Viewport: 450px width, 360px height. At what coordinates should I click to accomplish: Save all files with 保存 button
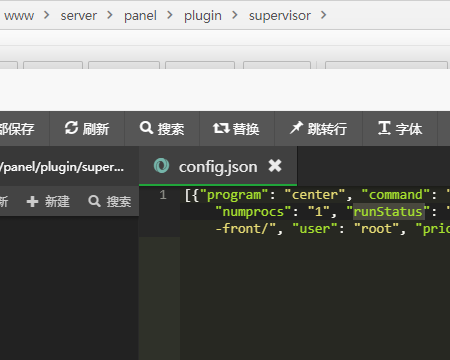(x=17, y=129)
